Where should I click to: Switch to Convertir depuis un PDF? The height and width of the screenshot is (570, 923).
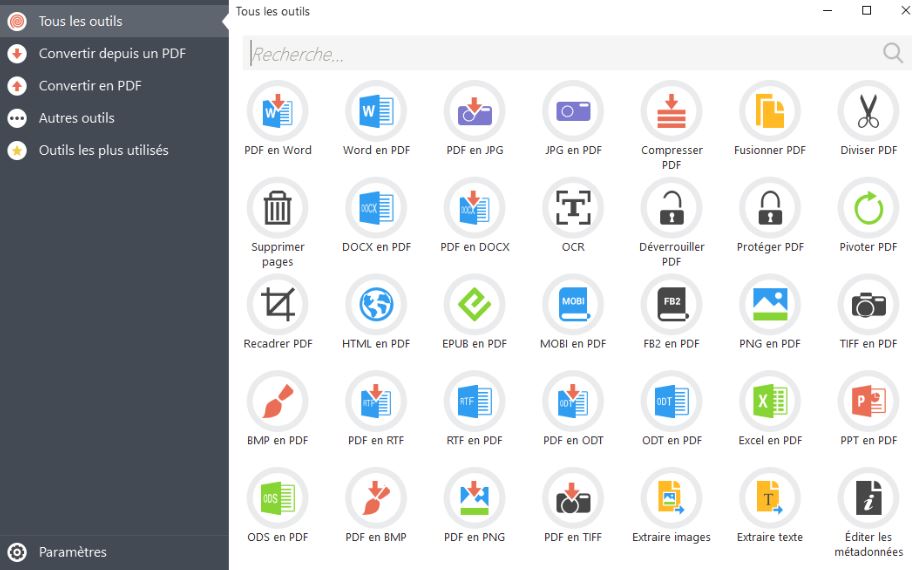[x=114, y=54]
